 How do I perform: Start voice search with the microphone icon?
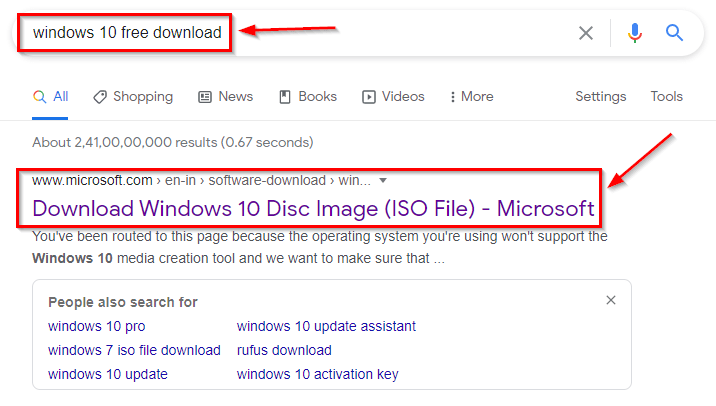(x=635, y=33)
